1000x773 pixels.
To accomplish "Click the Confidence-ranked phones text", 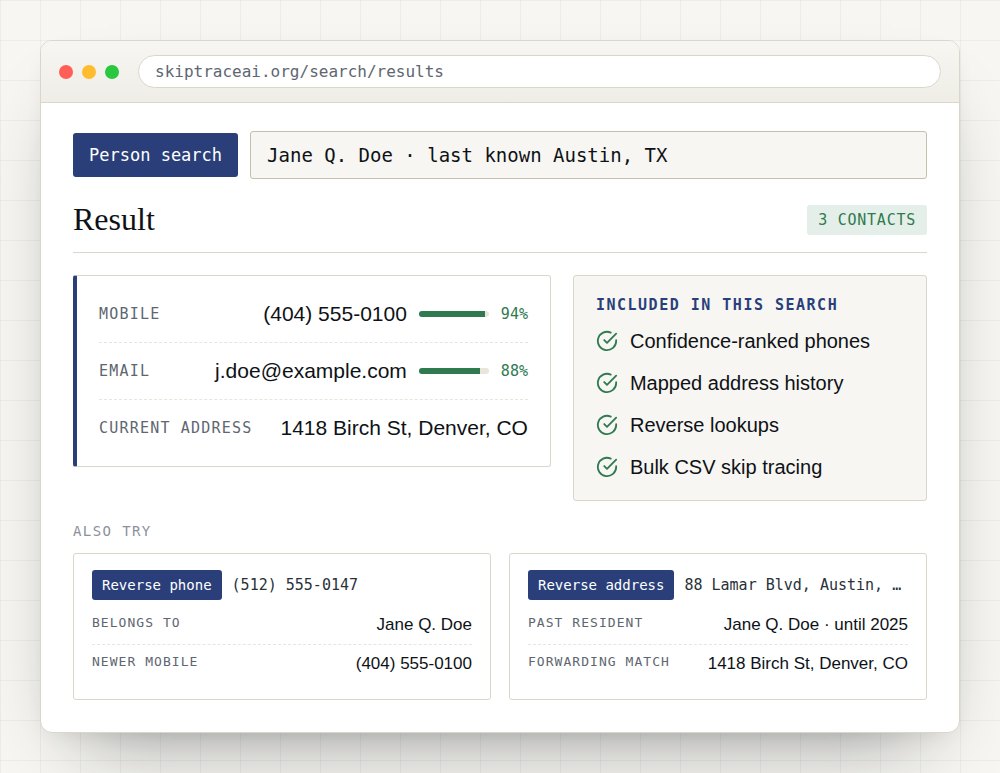I will click(x=749, y=341).
